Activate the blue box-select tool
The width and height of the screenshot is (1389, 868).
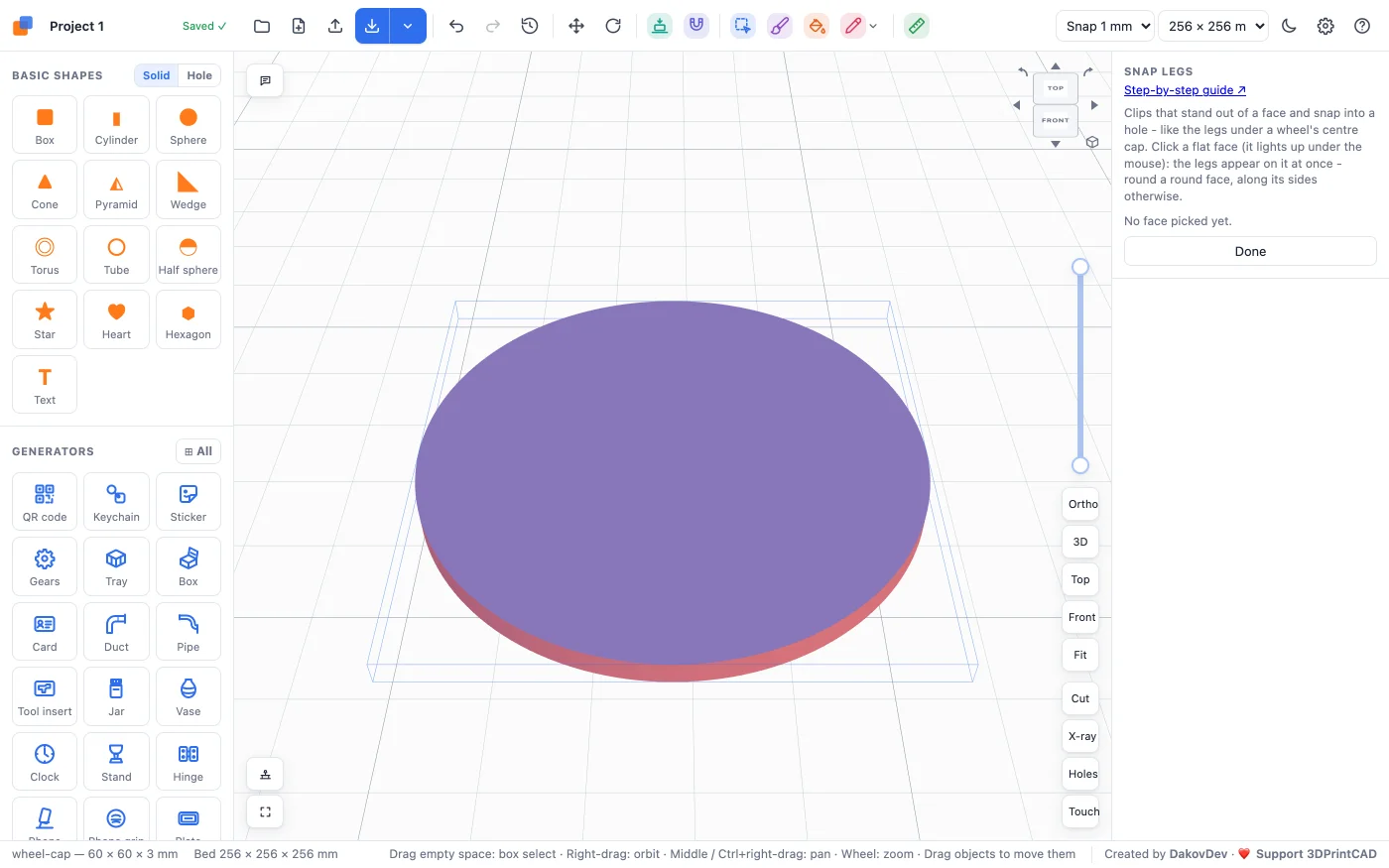click(743, 26)
